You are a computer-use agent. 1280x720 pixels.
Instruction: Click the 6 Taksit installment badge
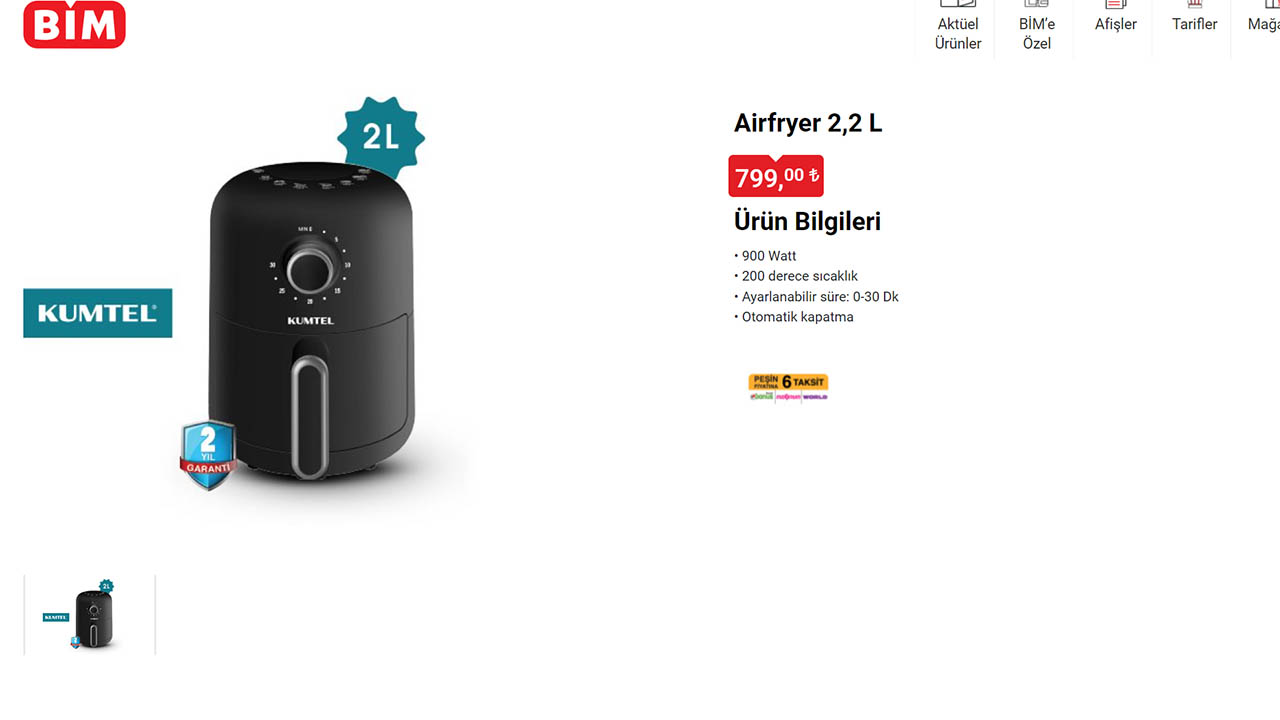coord(788,387)
